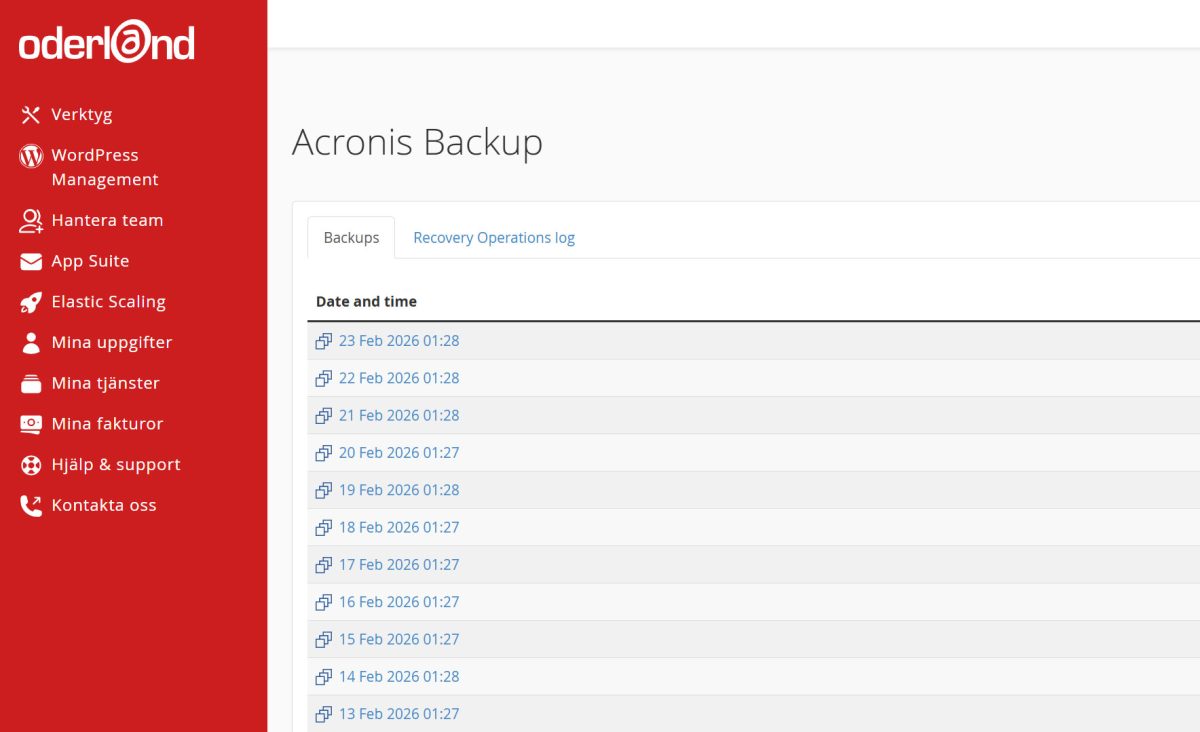Screen dimensions: 1200x732
Task: Open backup from 18 Feb 2026 01:27
Action: [x=399, y=528]
